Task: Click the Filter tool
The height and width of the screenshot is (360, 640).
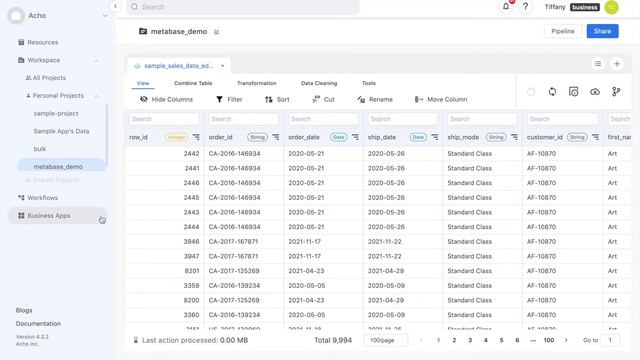Action: coord(229,100)
